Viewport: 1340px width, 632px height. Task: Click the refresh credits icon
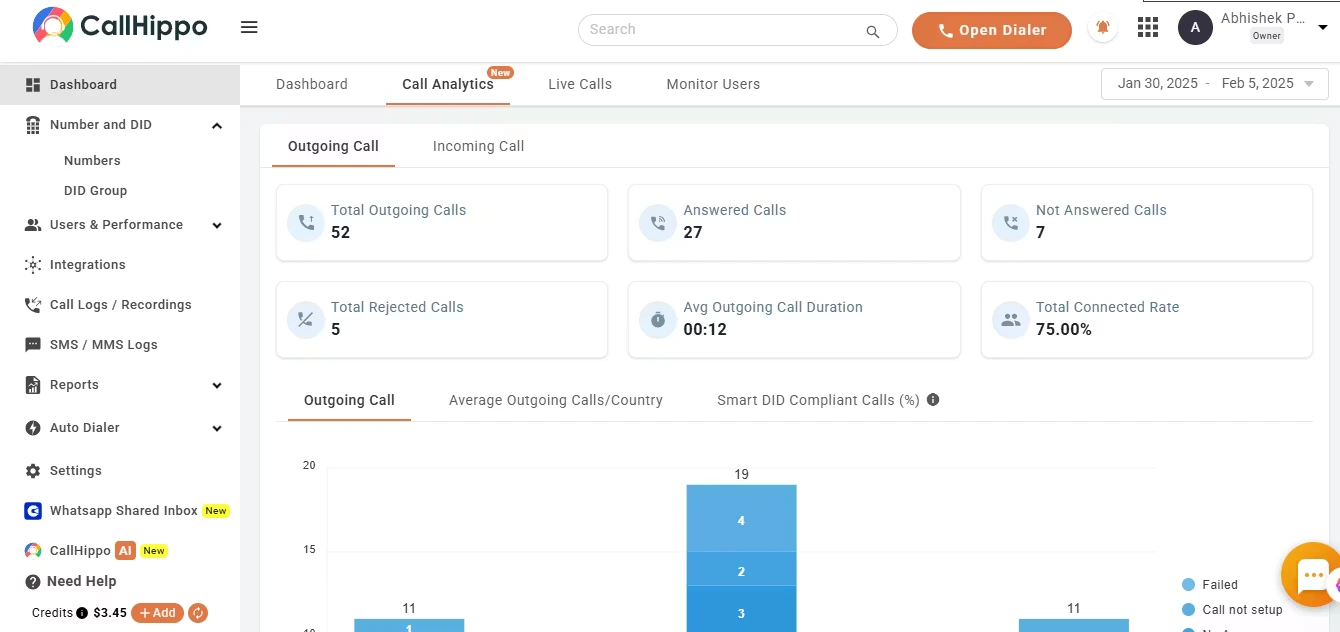coord(198,613)
